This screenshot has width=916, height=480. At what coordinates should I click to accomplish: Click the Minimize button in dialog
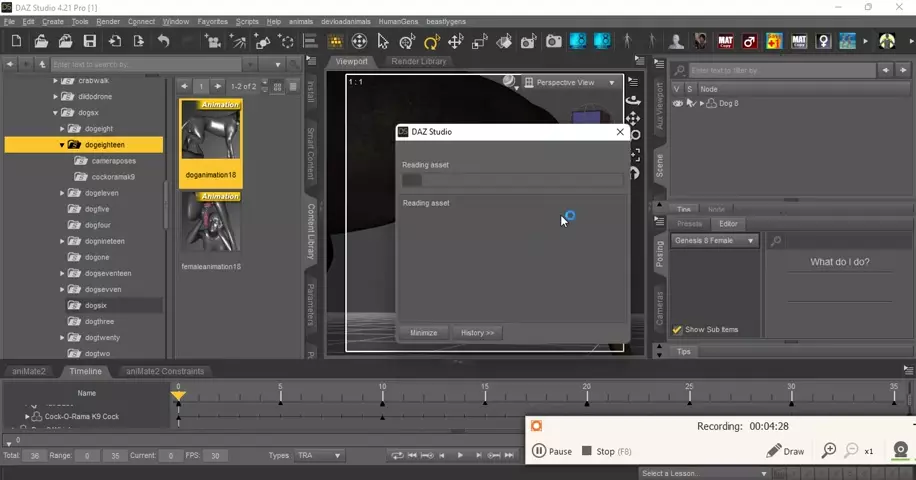point(423,332)
